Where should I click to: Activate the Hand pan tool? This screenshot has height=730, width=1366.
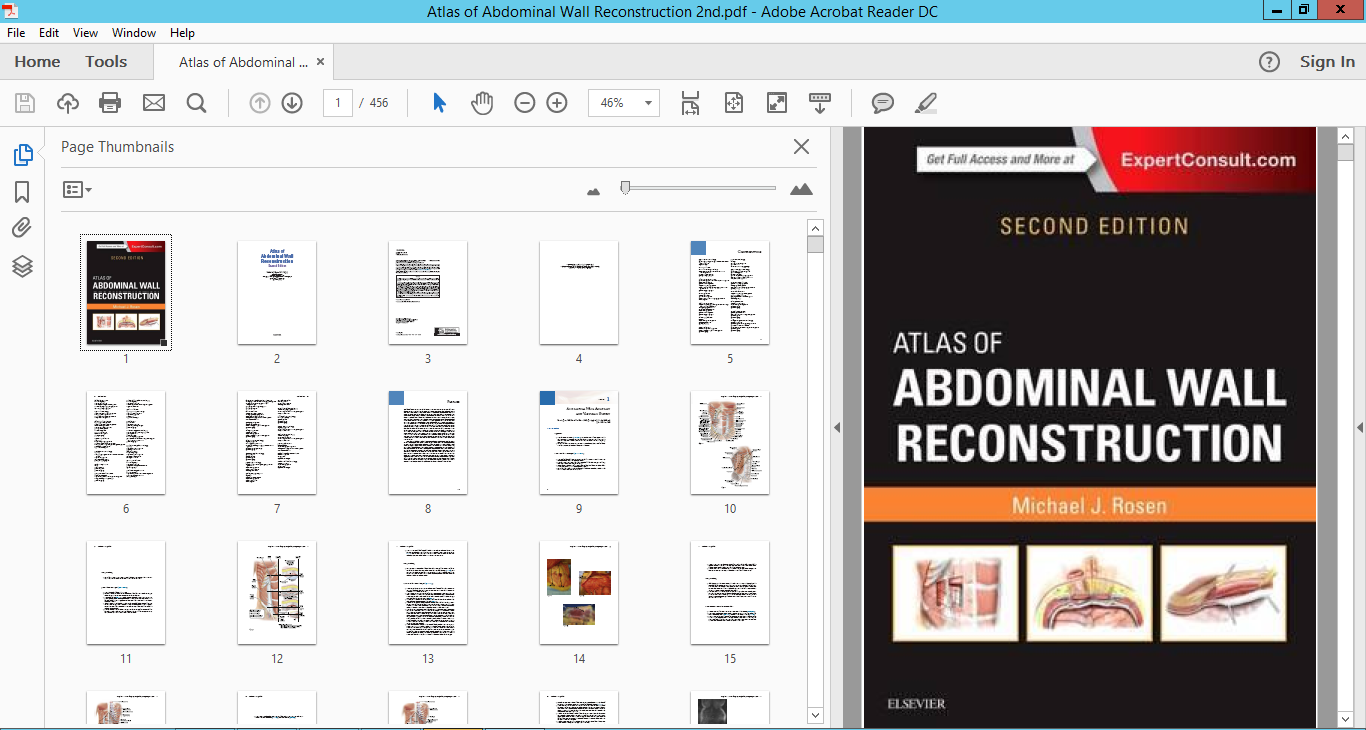coord(482,103)
